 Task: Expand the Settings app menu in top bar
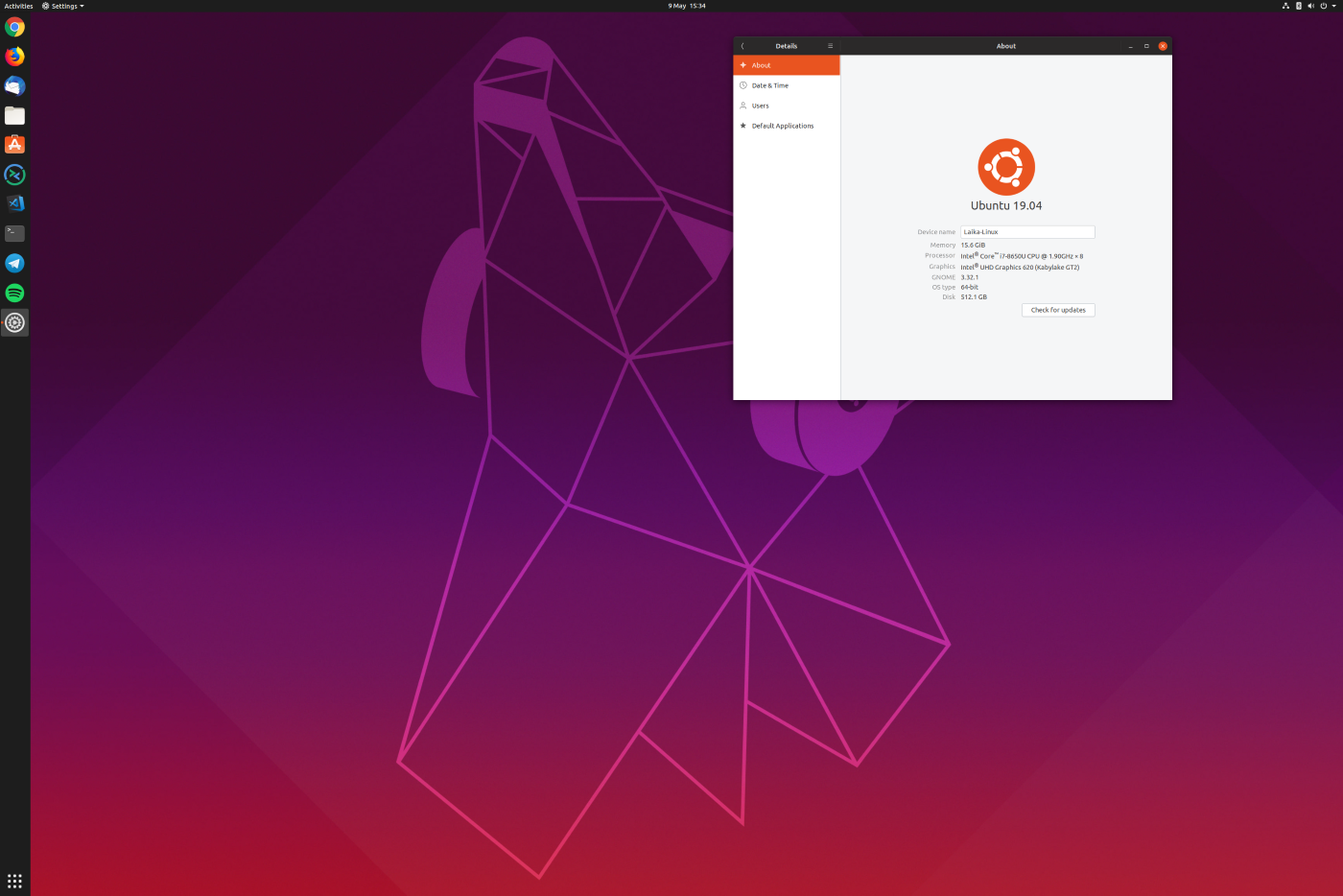click(x=63, y=6)
